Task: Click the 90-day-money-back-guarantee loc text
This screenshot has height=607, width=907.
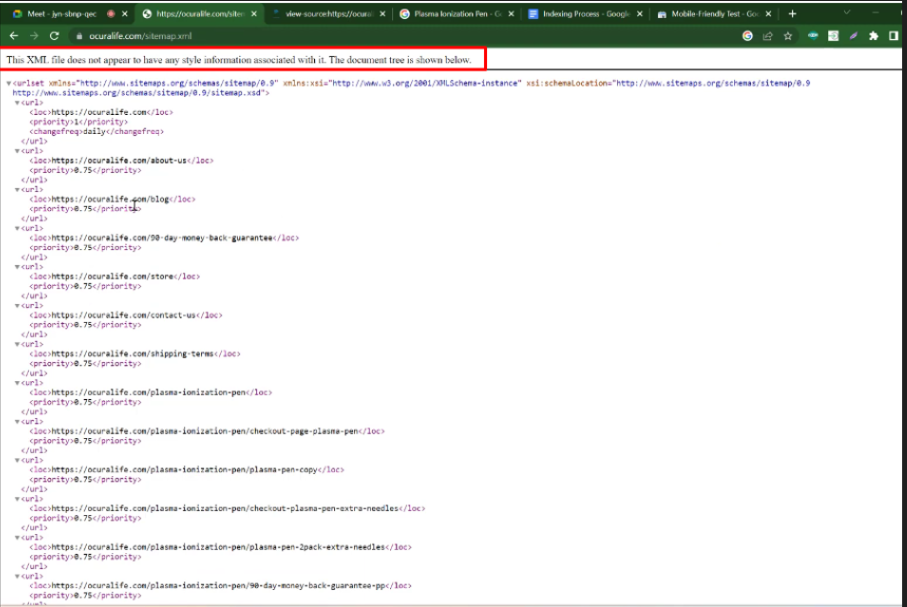Action: point(162,238)
